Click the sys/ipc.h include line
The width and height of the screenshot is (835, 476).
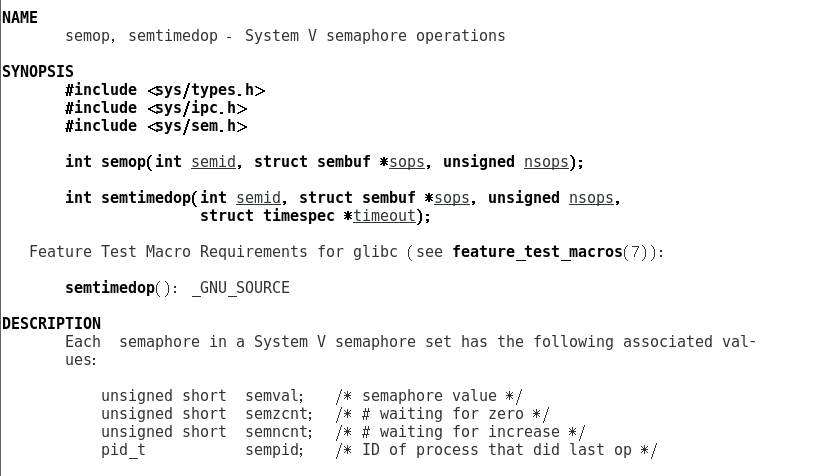[x=156, y=108]
